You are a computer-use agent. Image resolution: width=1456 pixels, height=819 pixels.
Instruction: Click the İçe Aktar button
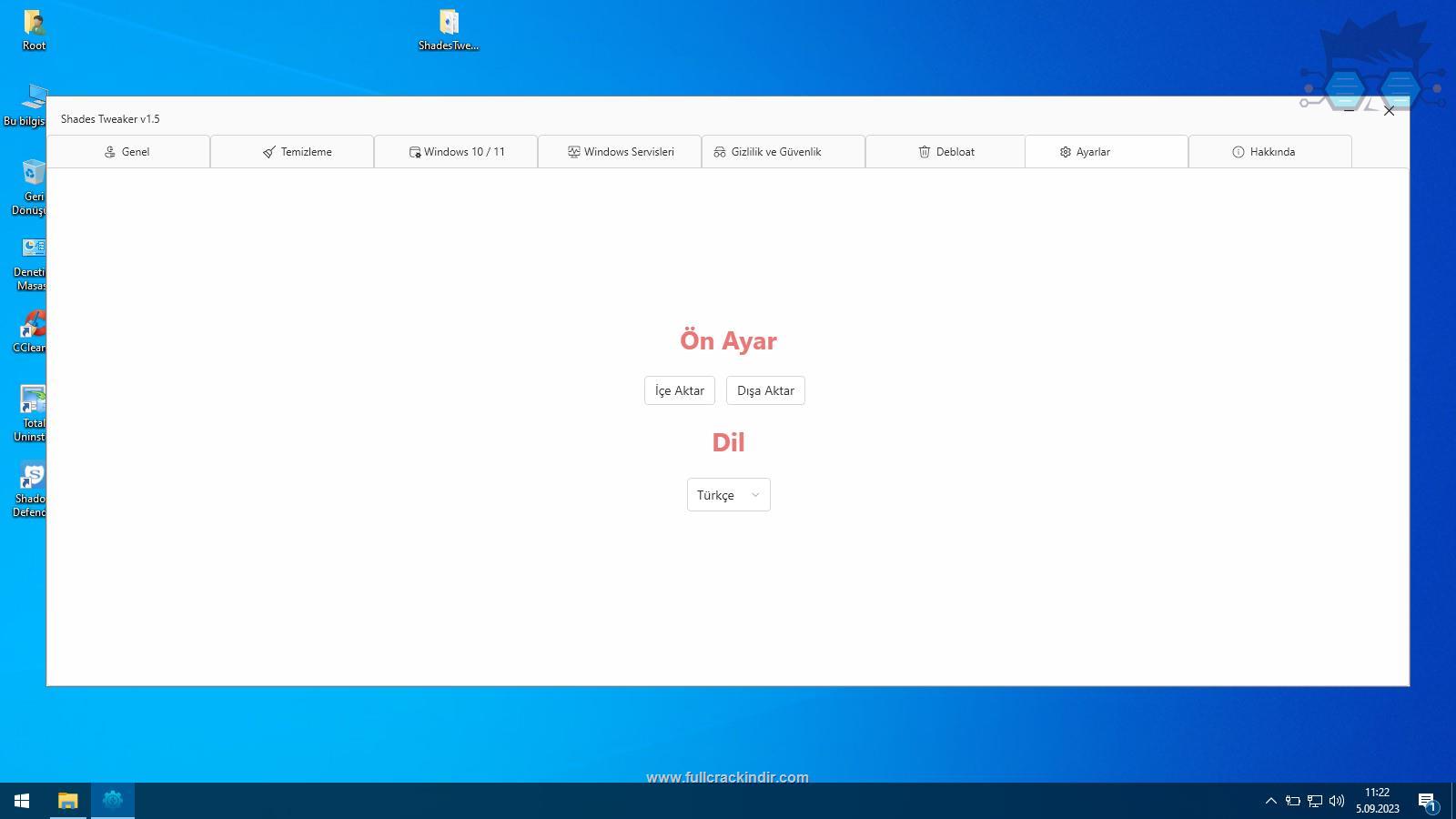click(680, 390)
